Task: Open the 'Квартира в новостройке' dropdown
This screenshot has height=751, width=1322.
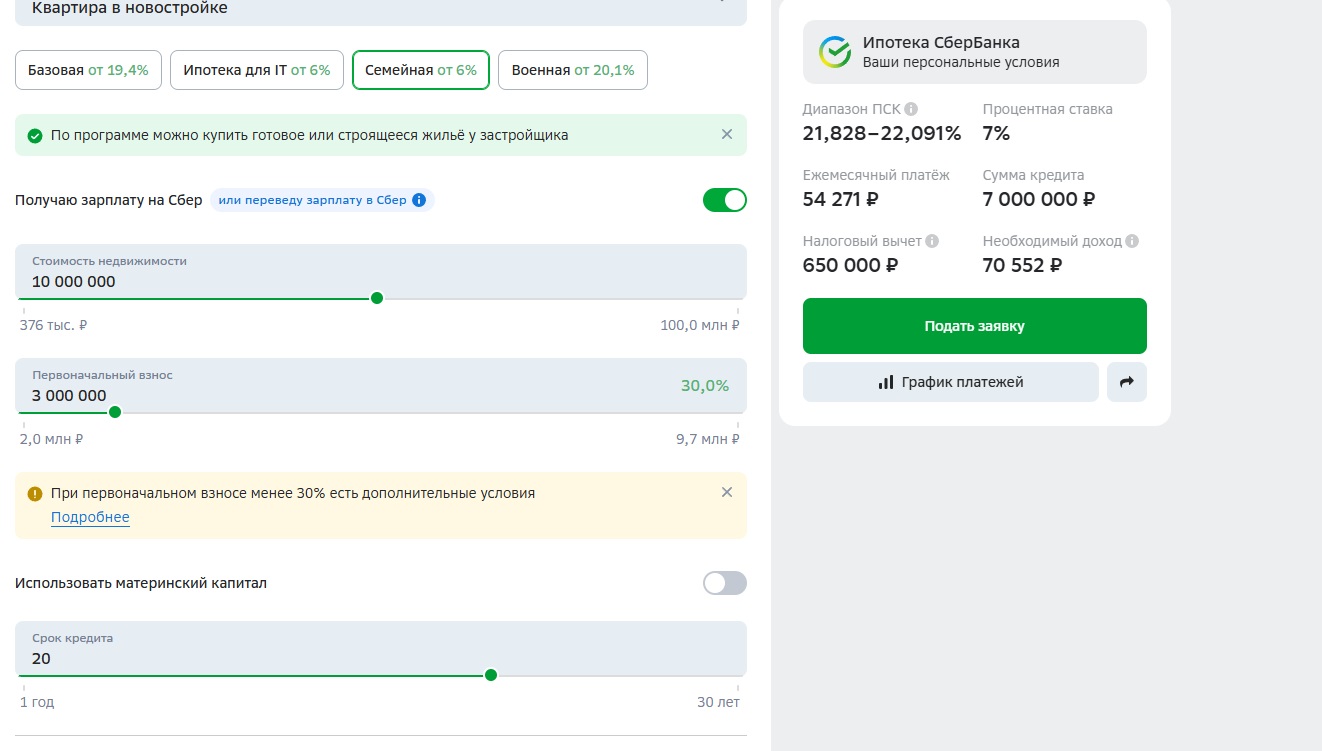Action: (381, 10)
